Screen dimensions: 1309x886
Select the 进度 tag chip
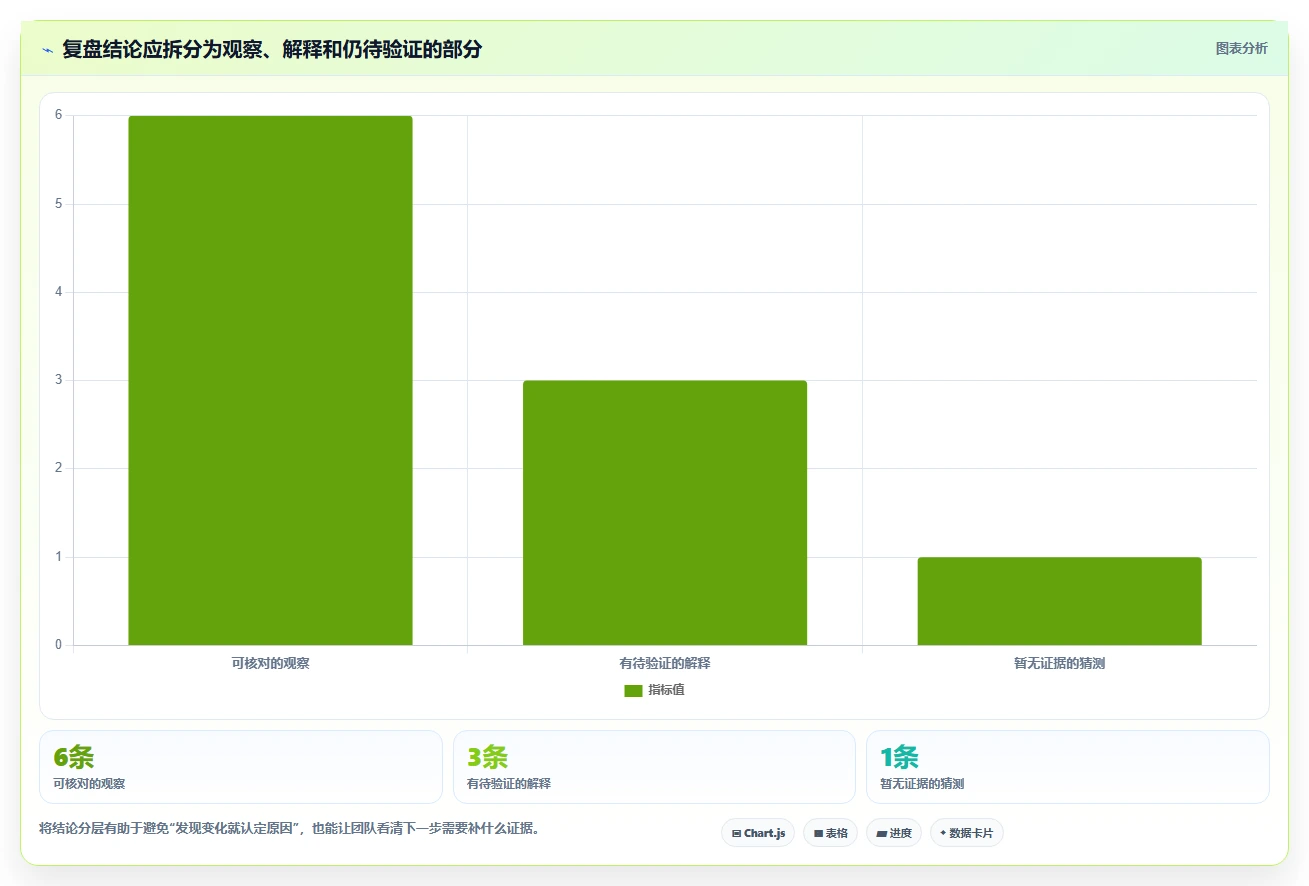(x=894, y=833)
